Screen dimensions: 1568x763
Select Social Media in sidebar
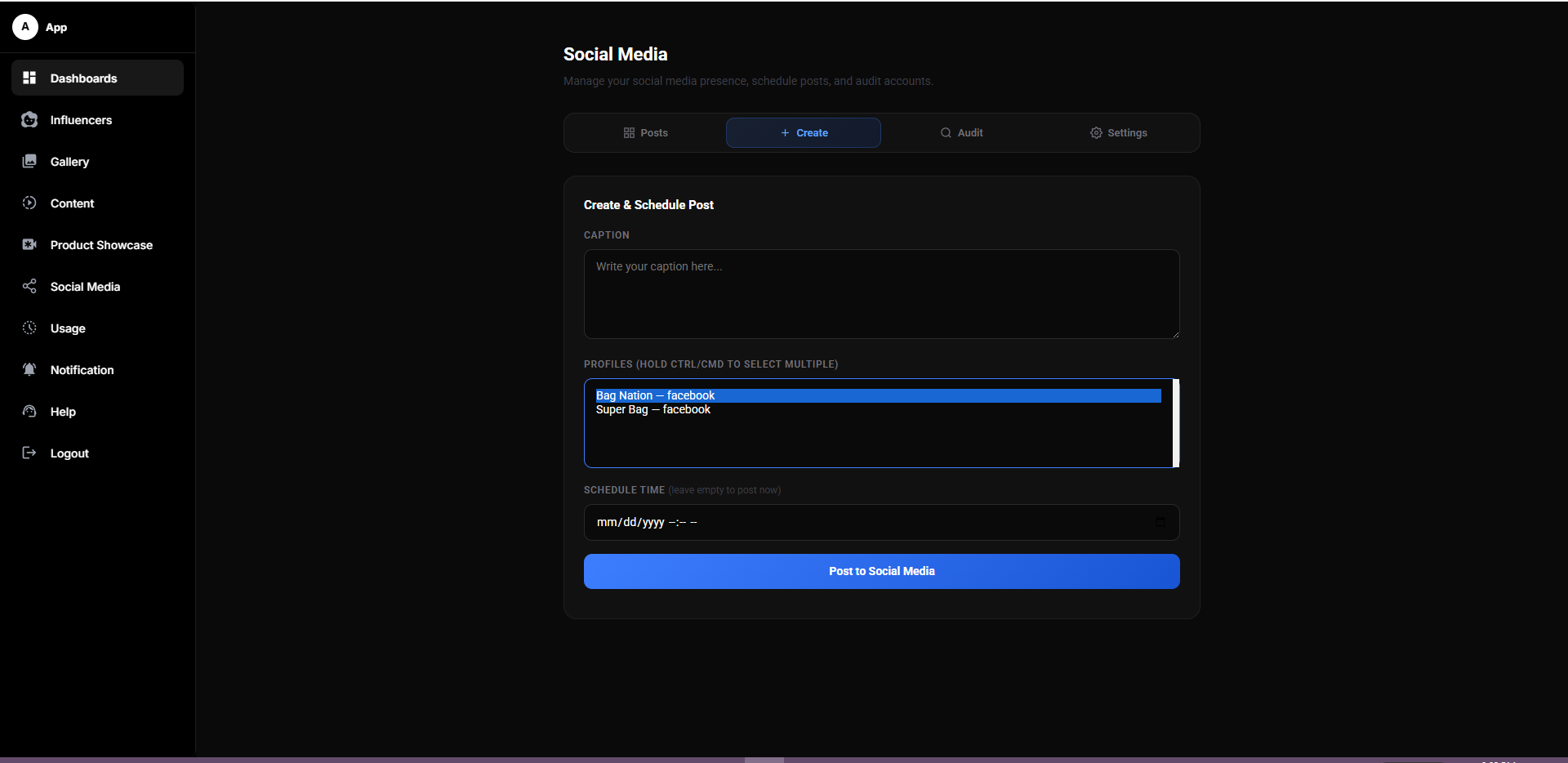pyautogui.click(x=97, y=286)
